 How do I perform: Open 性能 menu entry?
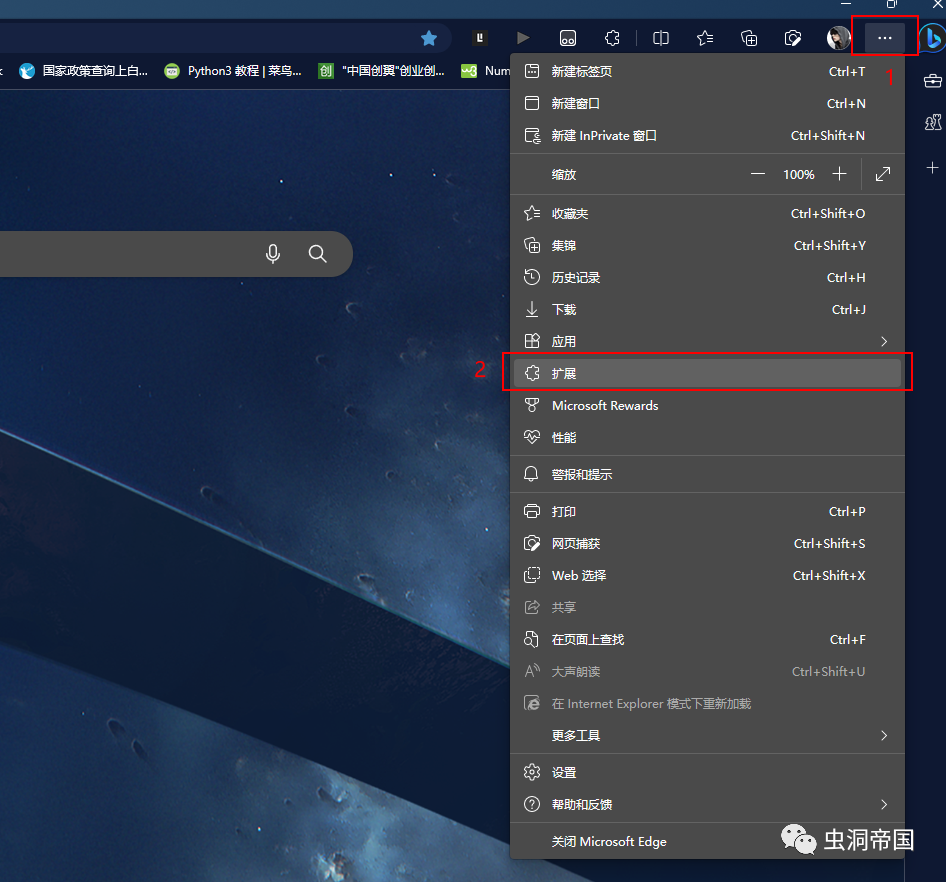click(707, 437)
